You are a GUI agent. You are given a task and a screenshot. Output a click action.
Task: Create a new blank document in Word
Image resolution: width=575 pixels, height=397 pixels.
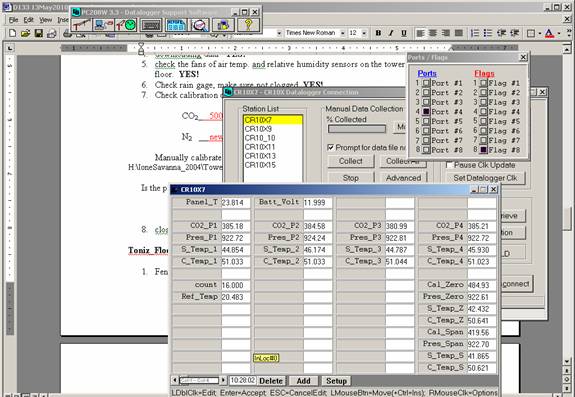(12, 34)
